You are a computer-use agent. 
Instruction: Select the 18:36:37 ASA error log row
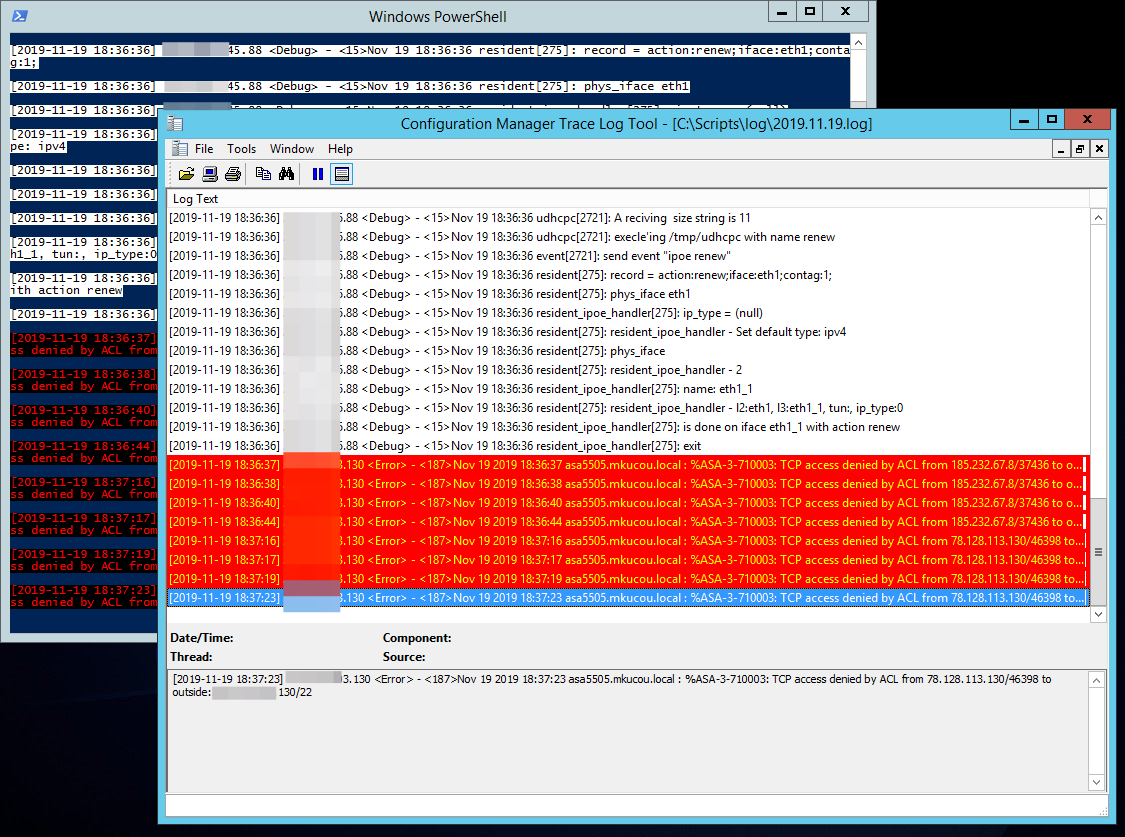pos(625,465)
